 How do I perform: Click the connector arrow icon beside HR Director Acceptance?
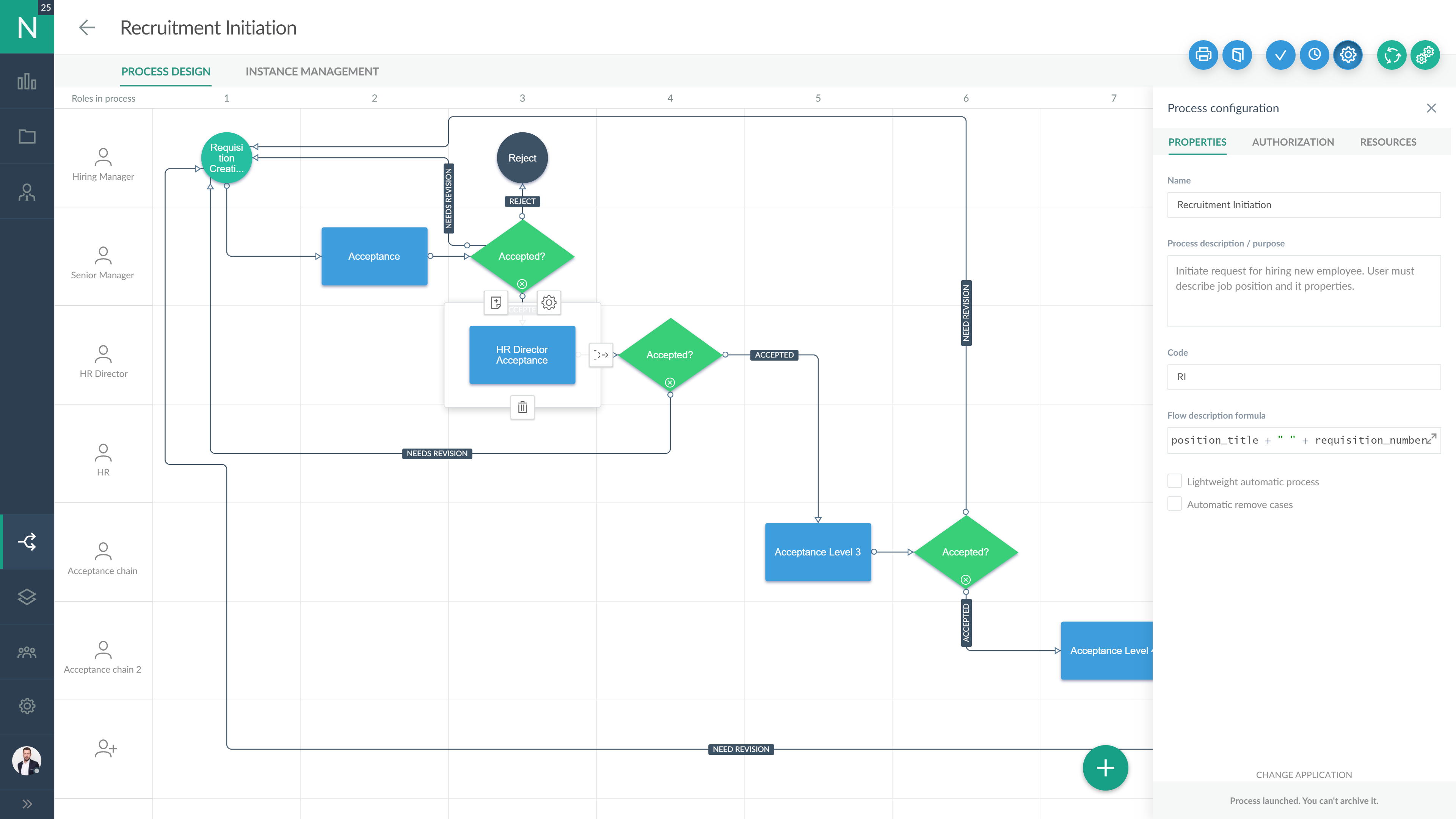[x=601, y=355]
